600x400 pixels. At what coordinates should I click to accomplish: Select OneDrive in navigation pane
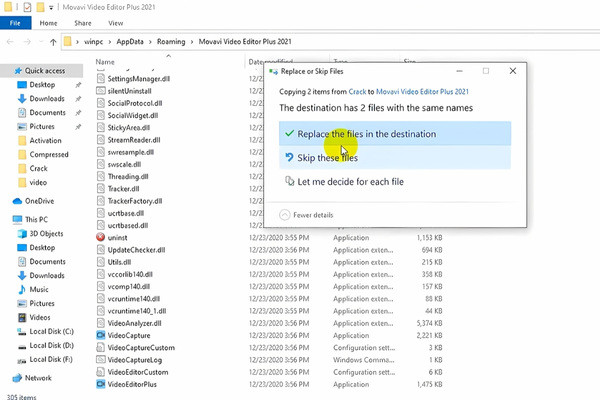[39, 201]
